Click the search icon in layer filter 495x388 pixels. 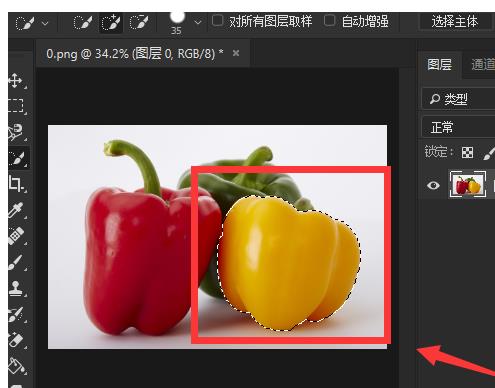point(434,99)
